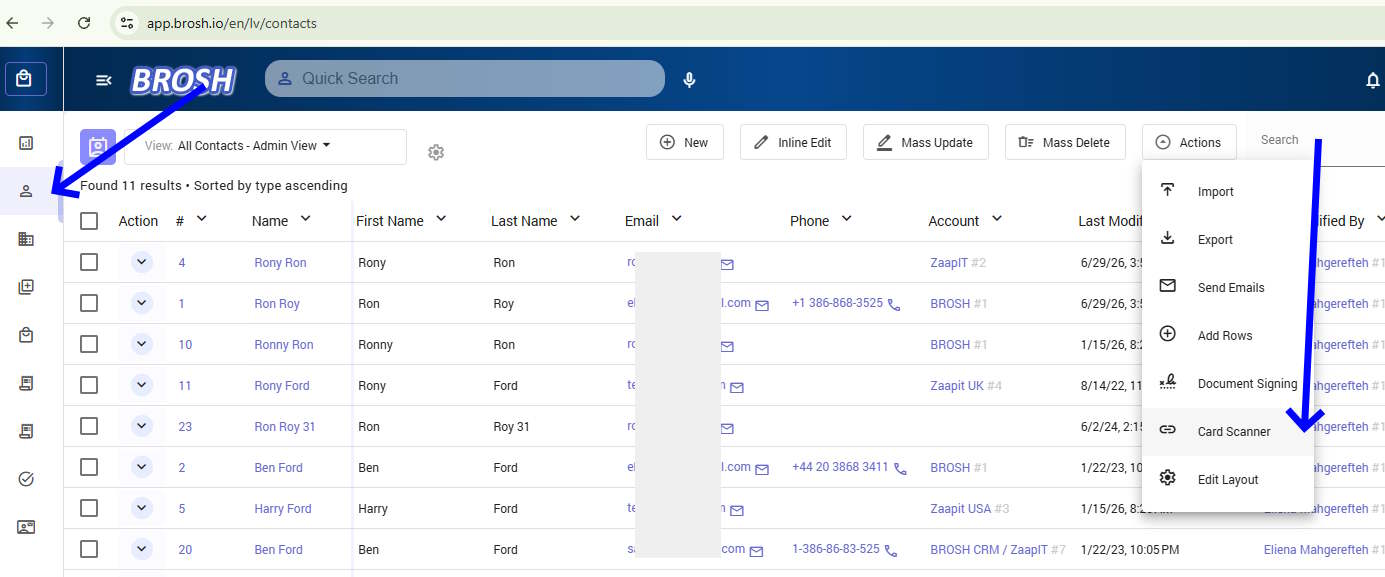Click the purple calendar contact icon
This screenshot has width=1385, height=577.
(98, 146)
